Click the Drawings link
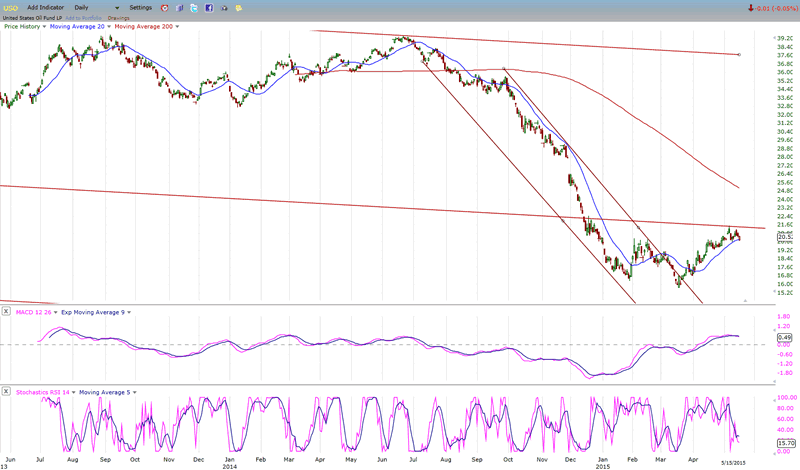 [x=119, y=17]
